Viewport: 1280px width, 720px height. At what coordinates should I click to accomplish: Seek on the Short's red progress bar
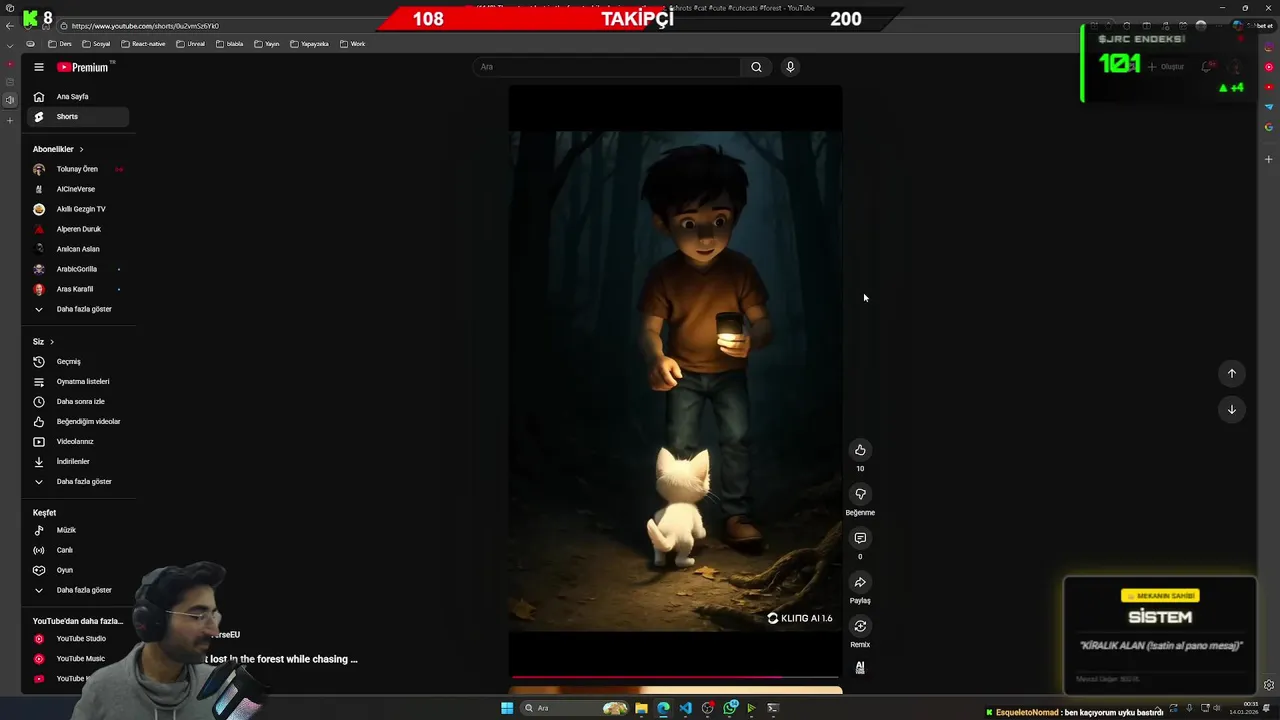coord(675,677)
